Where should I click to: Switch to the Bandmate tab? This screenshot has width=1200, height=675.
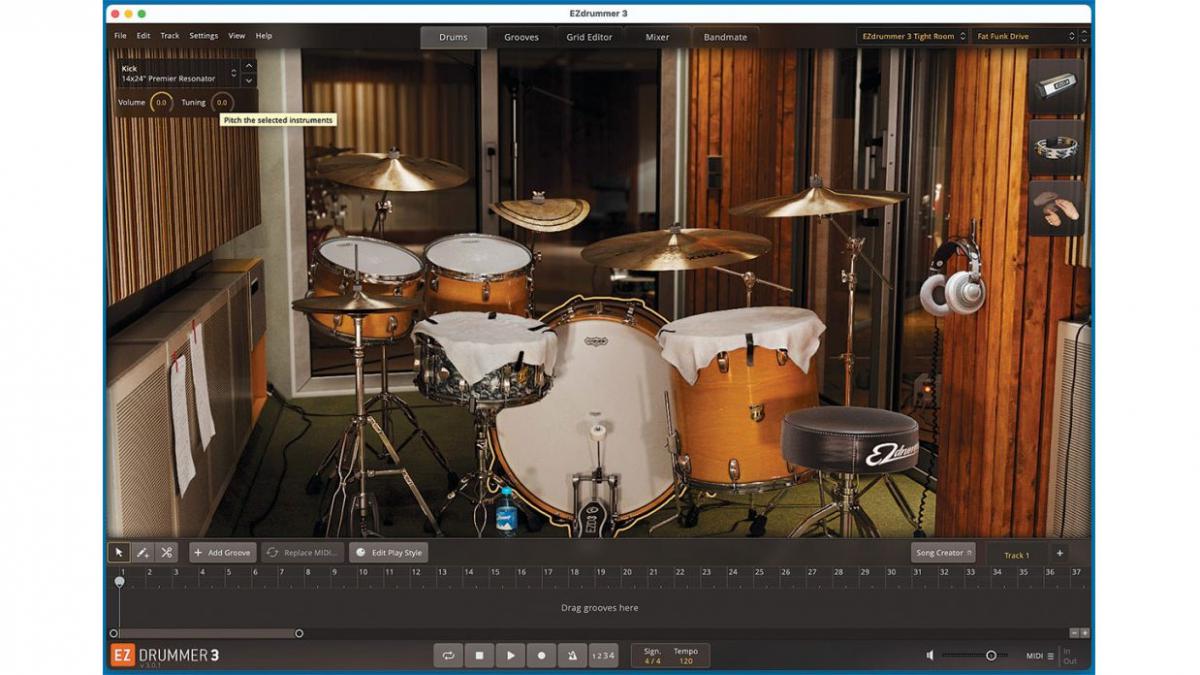click(x=725, y=37)
